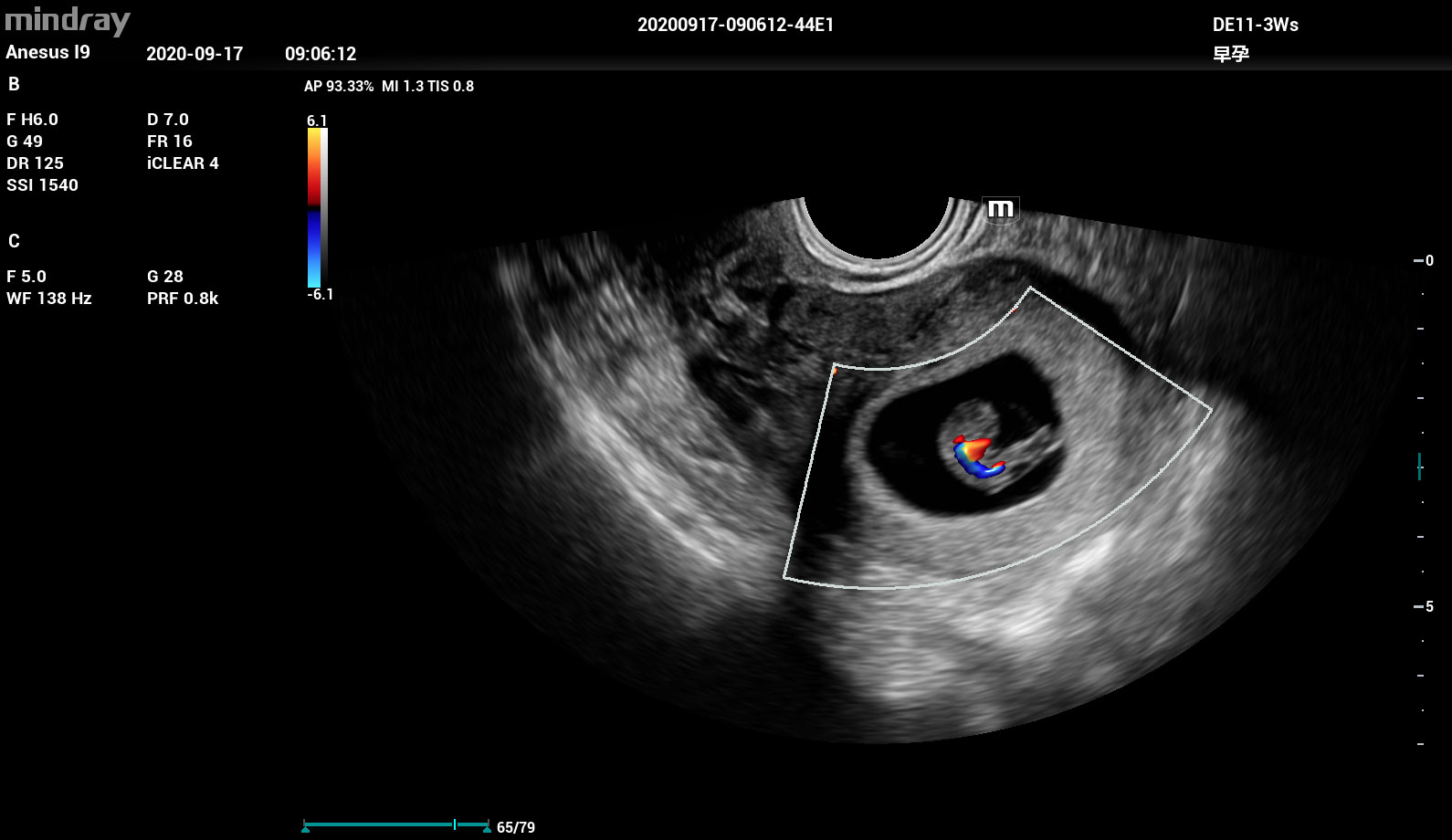The height and width of the screenshot is (840, 1452).
Task: Click the probe orientation 'm' marker
Action: [x=1001, y=209]
